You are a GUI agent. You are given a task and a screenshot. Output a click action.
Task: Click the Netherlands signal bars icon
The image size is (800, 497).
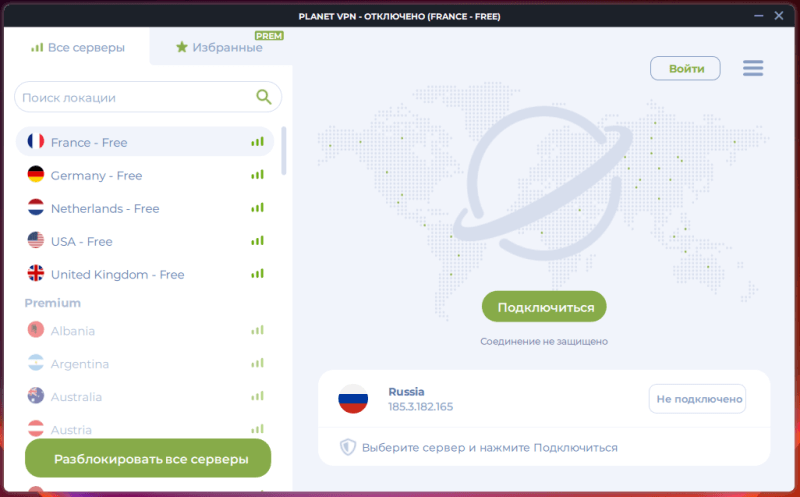tap(257, 208)
